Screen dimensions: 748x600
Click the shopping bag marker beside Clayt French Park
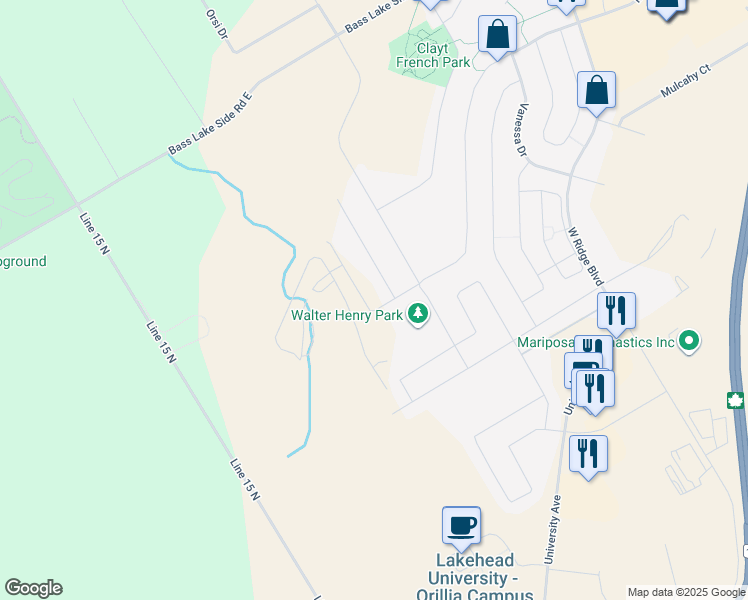pyautogui.click(x=498, y=35)
